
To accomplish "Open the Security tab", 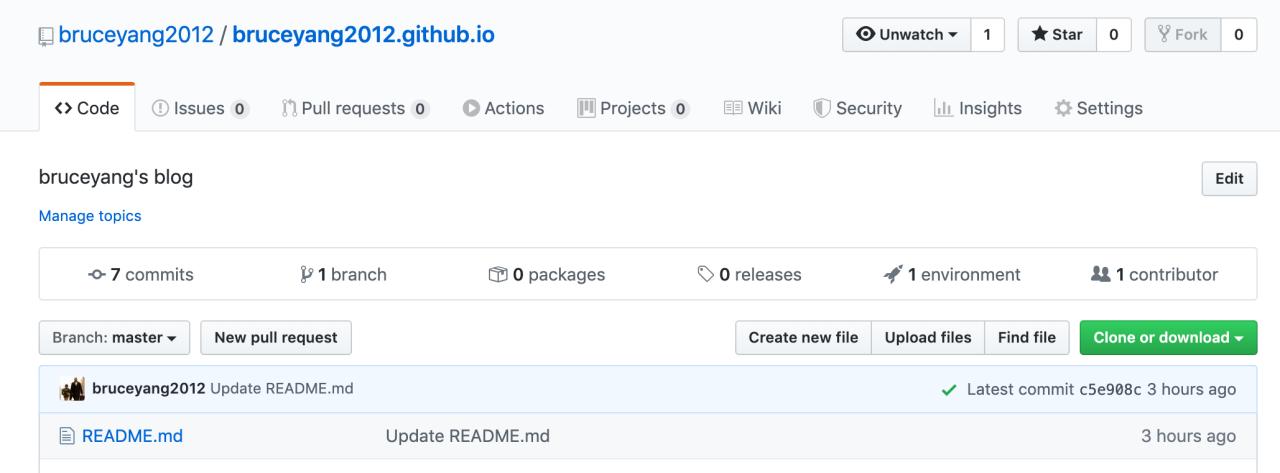I will [x=857, y=108].
